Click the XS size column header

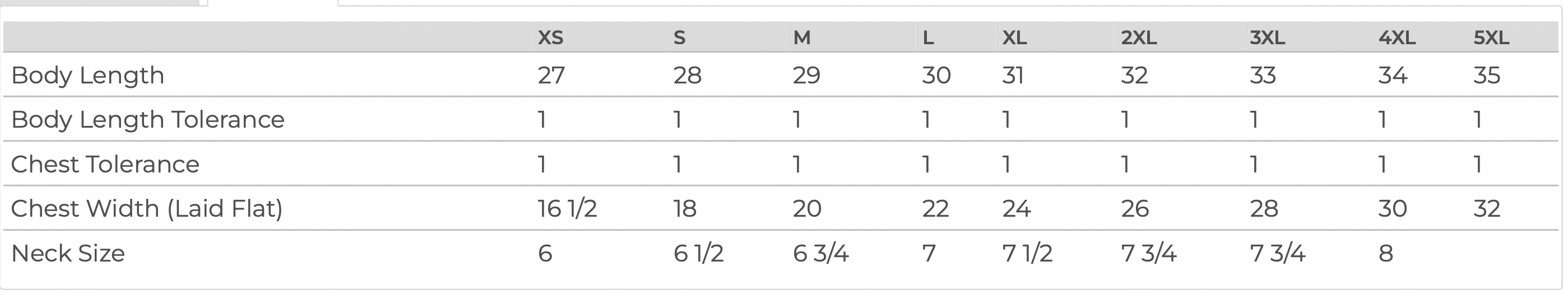pos(550,38)
